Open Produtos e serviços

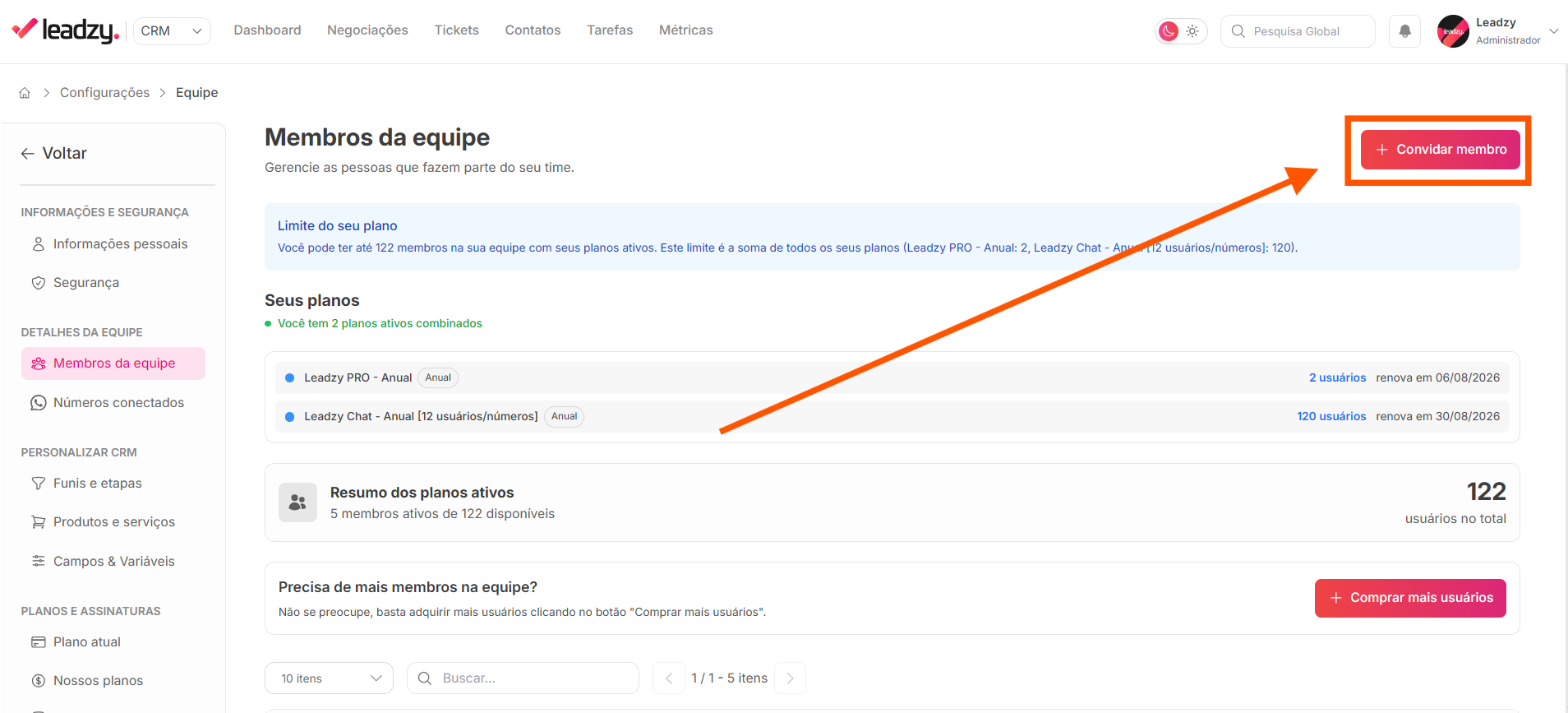pyautogui.click(x=113, y=522)
